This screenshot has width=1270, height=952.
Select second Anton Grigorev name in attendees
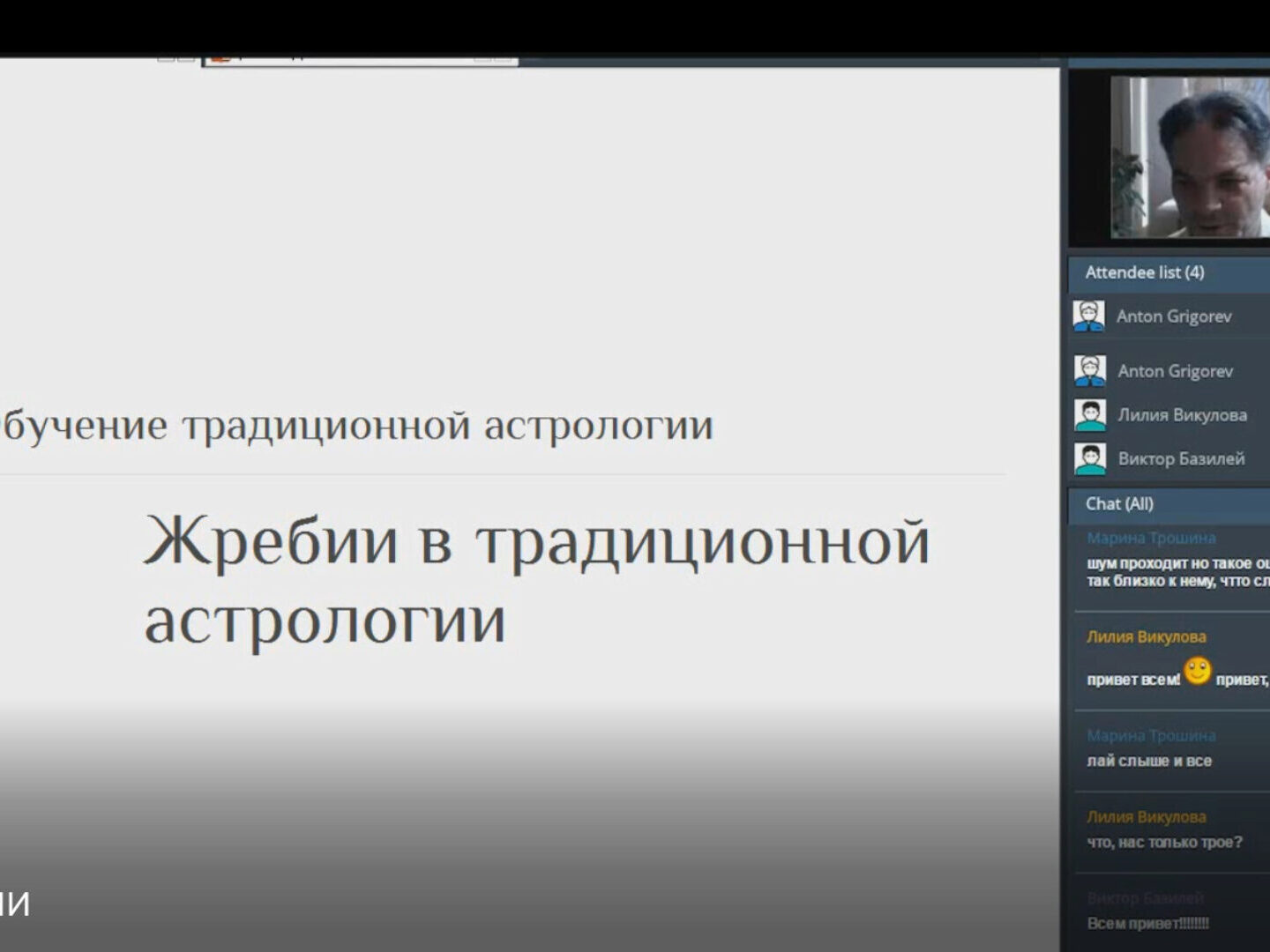pyautogui.click(x=1175, y=371)
